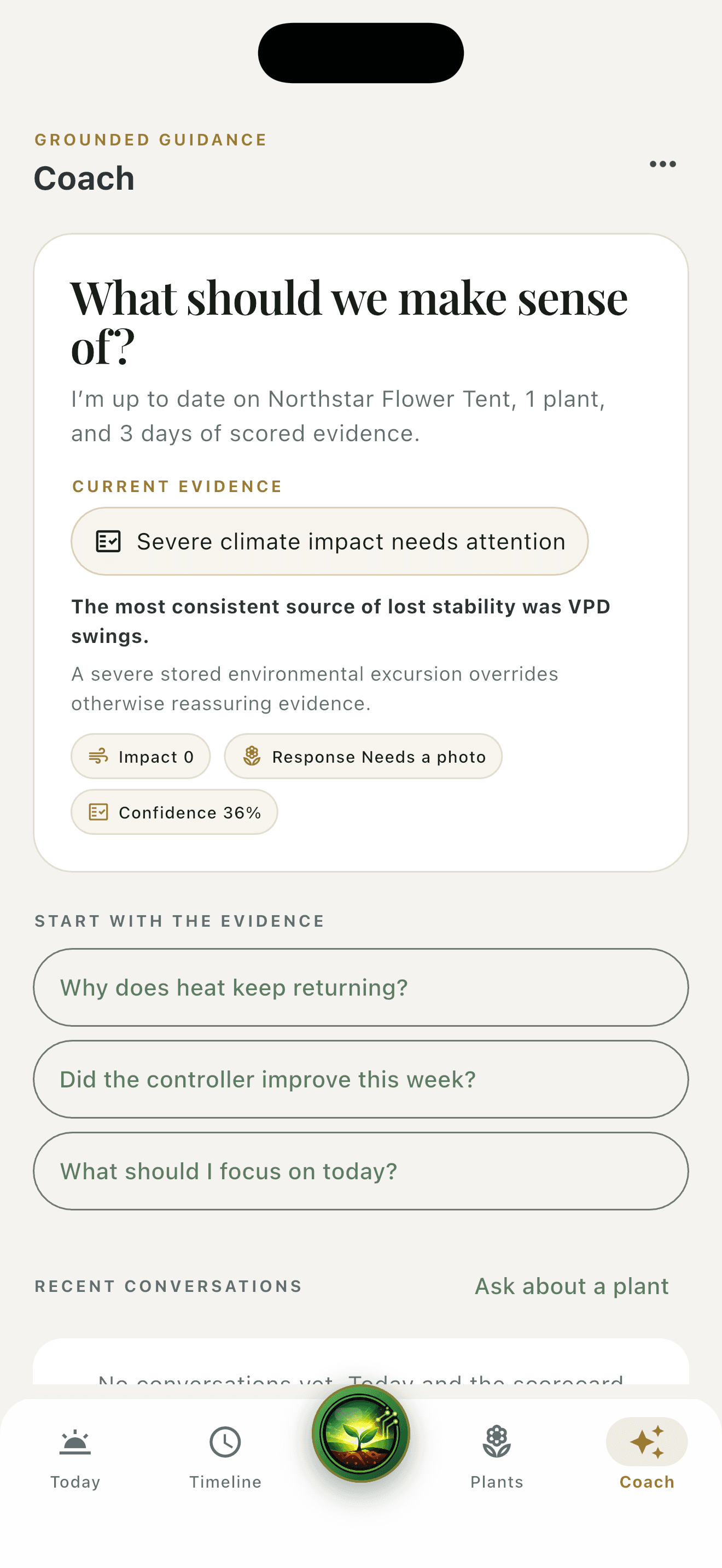Switch to the Today tab label

[x=75, y=1482]
